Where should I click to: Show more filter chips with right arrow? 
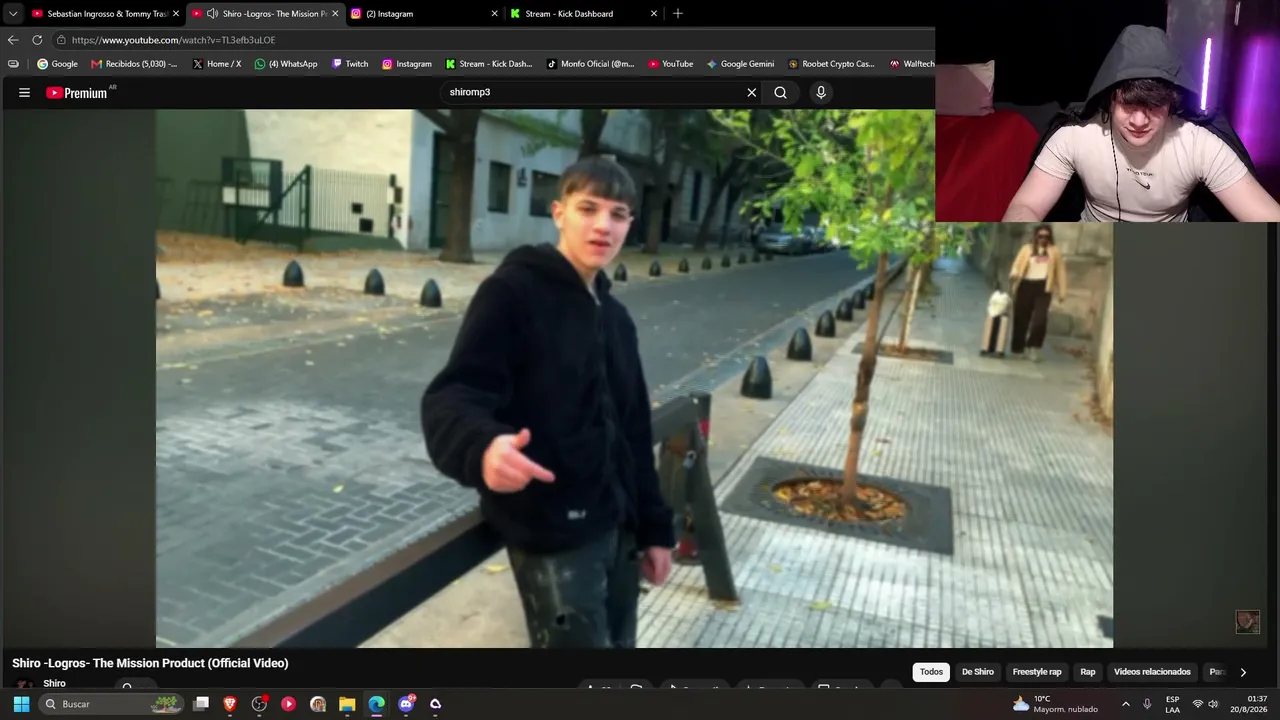tap(1243, 672)
